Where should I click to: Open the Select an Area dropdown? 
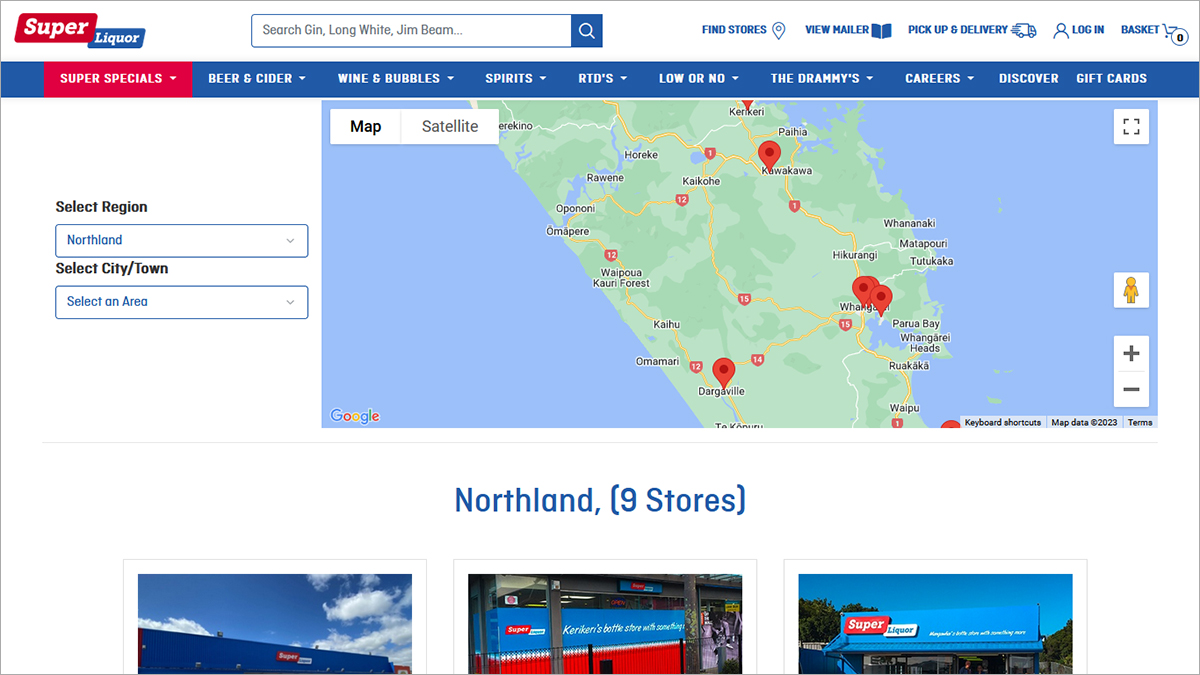(x=181, y=302)
